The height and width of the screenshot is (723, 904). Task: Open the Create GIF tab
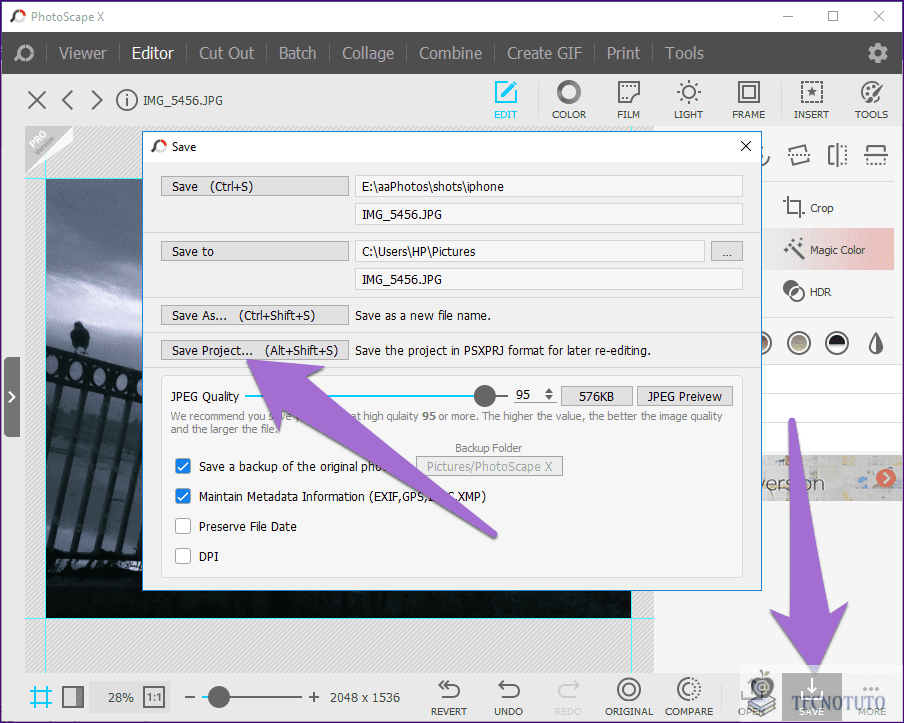[x=544, y=53]
